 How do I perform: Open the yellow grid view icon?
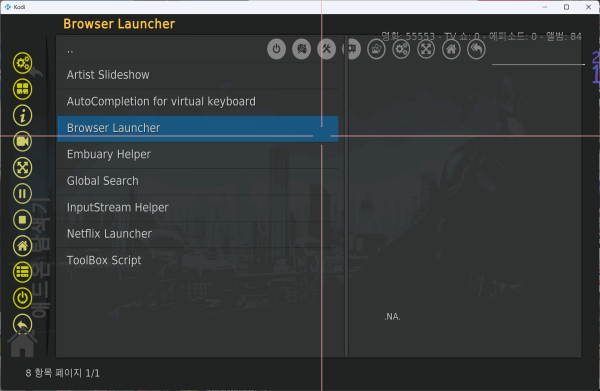tap(23, 89)
